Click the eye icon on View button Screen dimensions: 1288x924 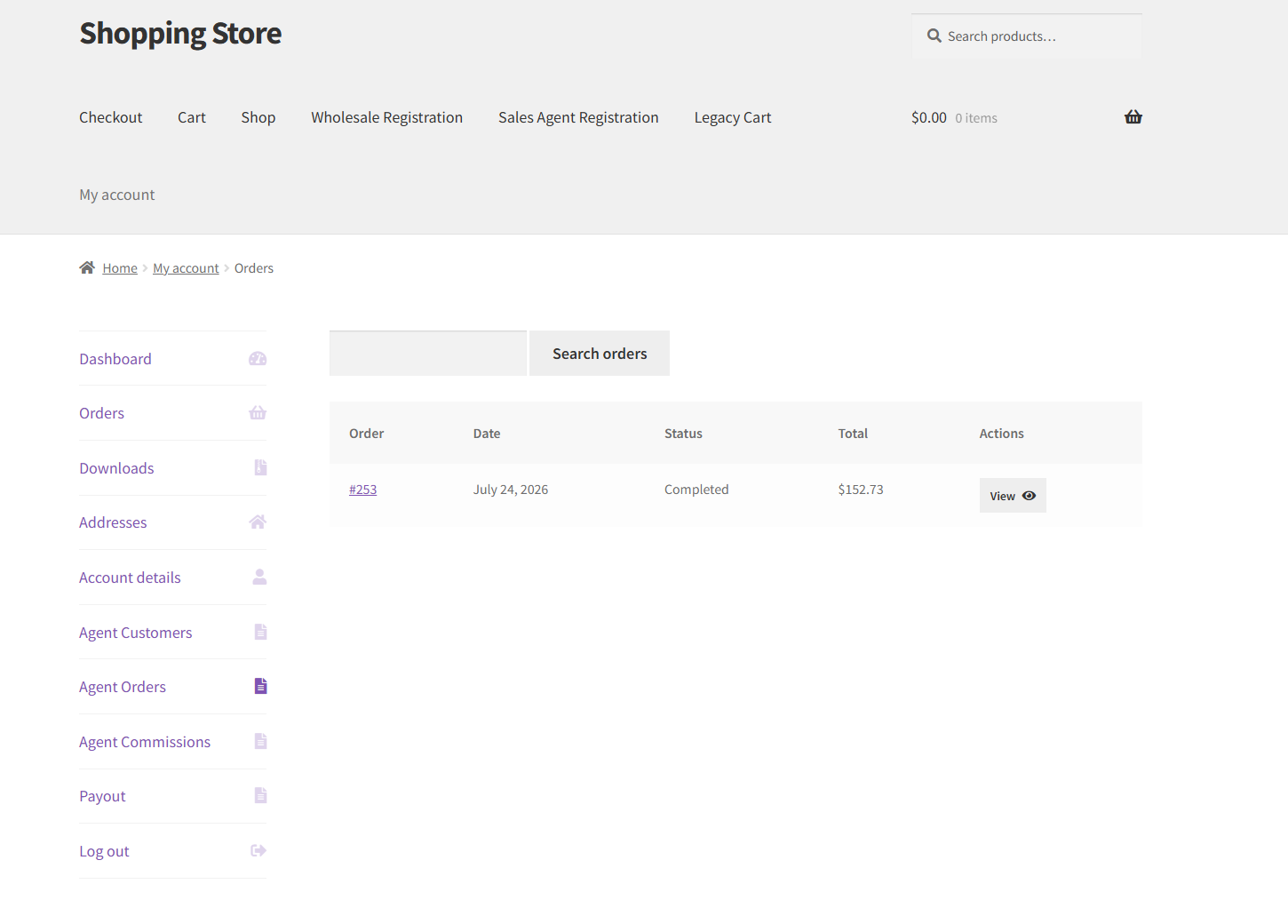pos(1029,496)
